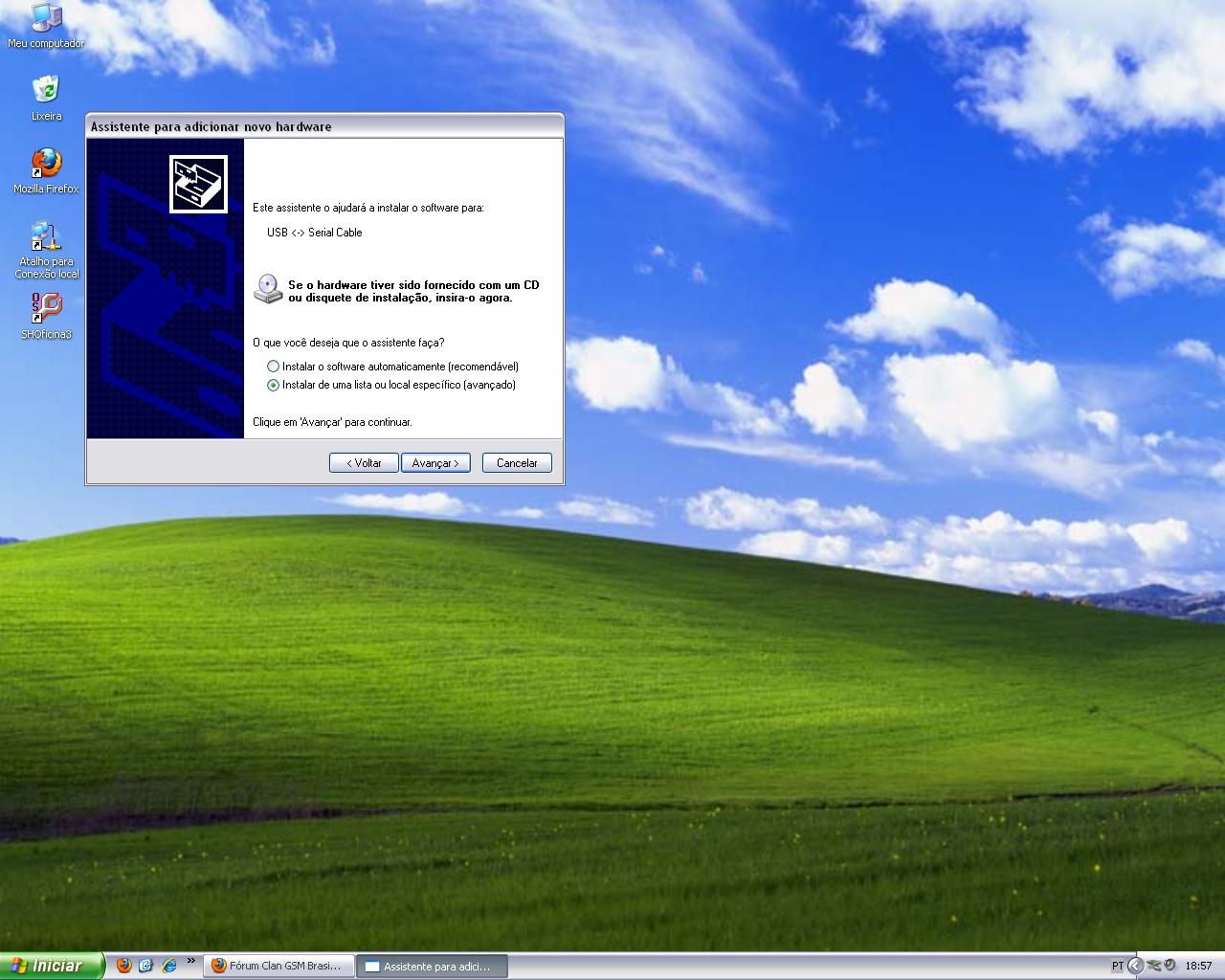Screen dimensions: 1225x980
Task: Click the 18:57 clock in the tray
Action: point(1198,966)
